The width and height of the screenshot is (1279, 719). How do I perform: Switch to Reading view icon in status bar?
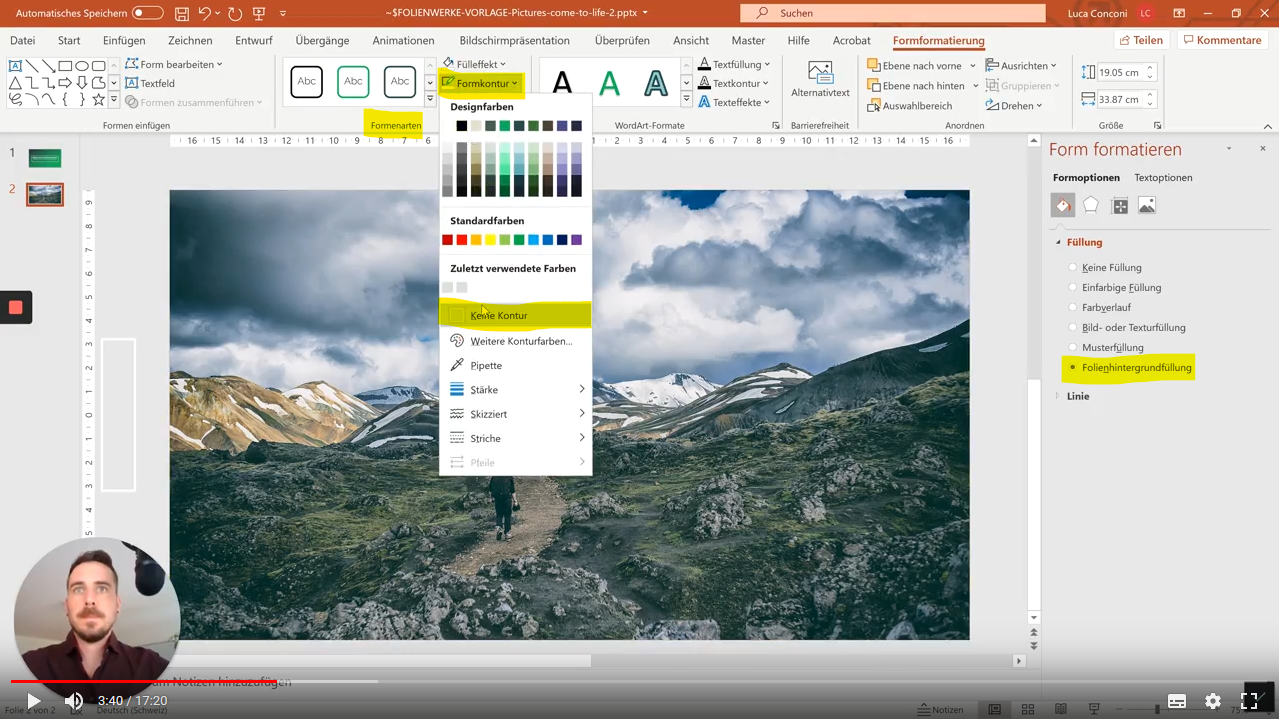[1060, 709]
